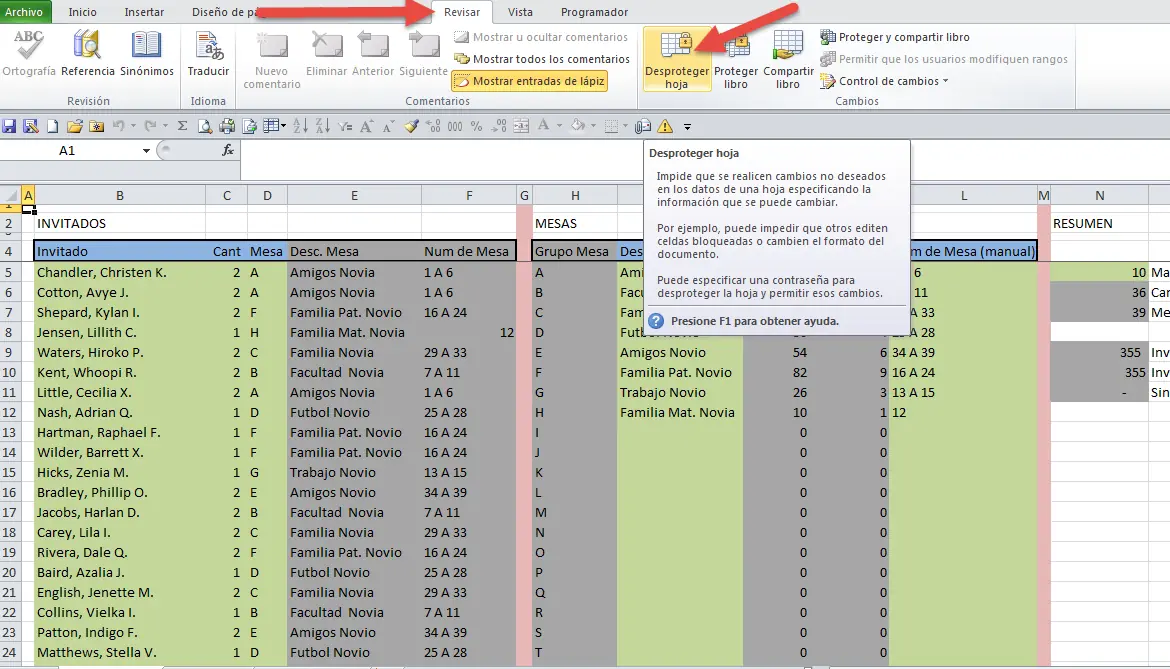Click the open folder icon

pyautogui.click(x=74, y=126)
